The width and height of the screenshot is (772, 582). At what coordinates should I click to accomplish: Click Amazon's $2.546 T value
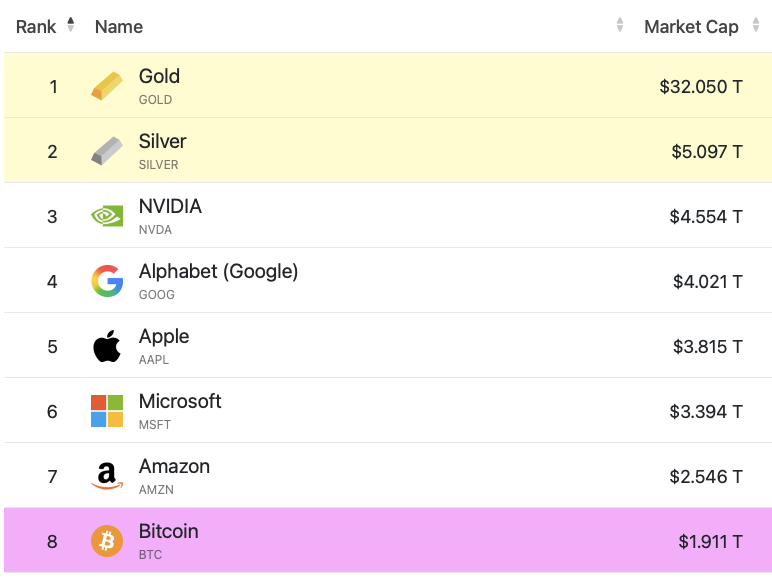tap(706, 477)
